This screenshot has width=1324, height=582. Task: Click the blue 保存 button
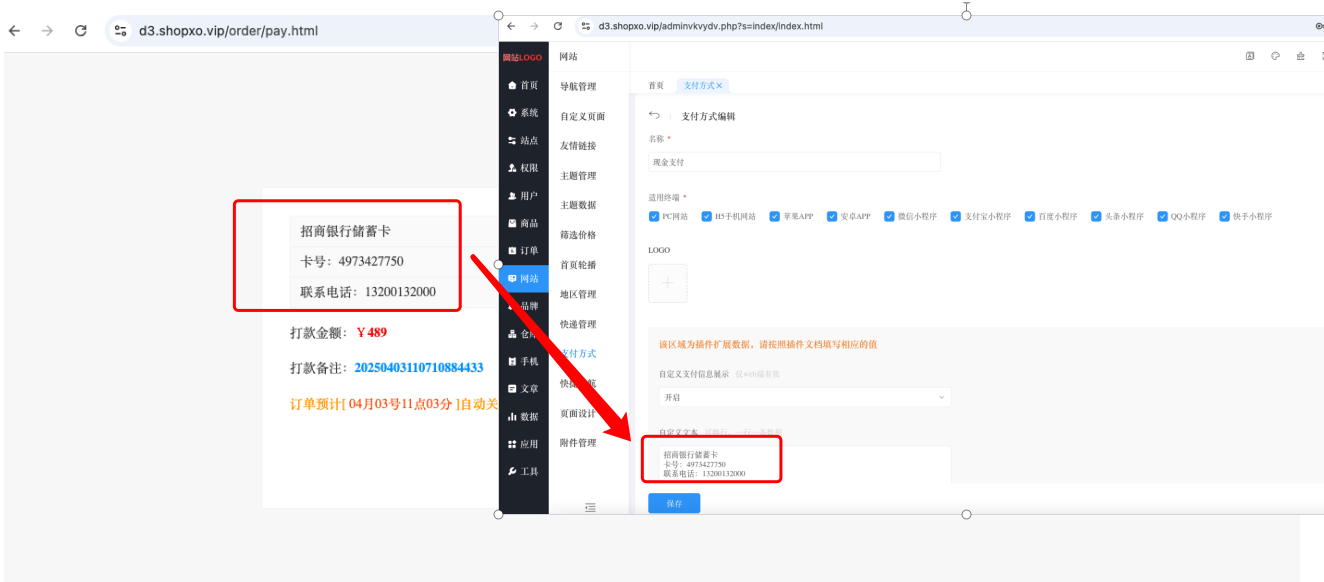coord(674,504)
